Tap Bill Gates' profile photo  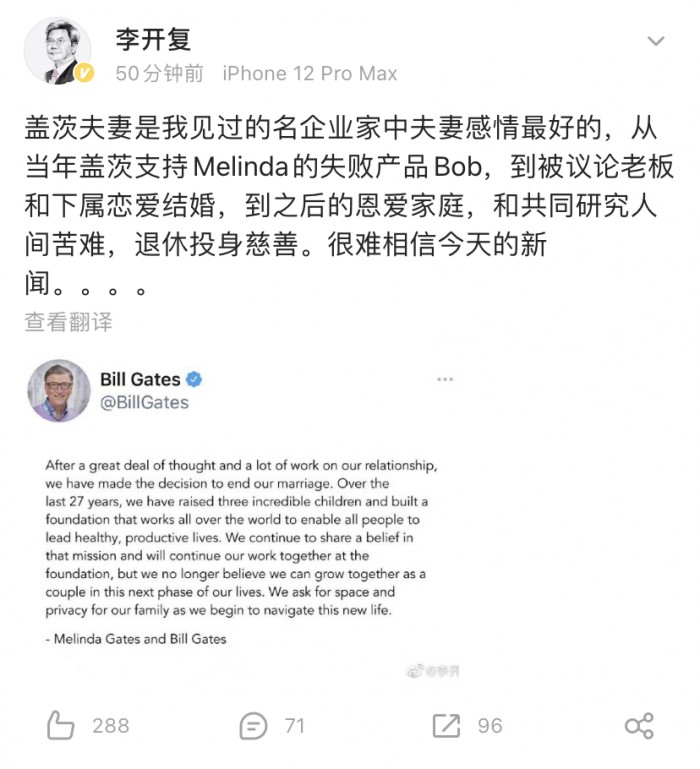click(59, 390)
